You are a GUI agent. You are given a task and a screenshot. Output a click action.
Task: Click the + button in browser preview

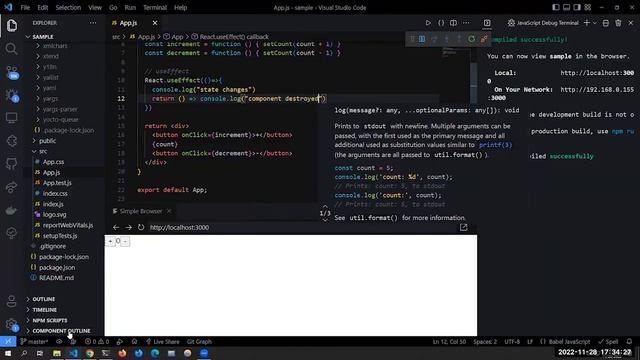pyautogui.click(x=110, y=241)
